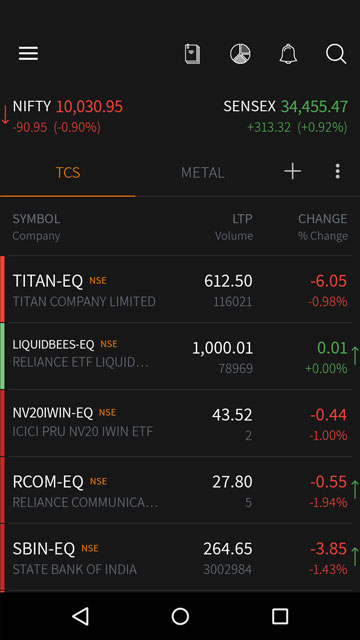The width and height of the screenshot is (360, 640).
Task: Open the order book icon
Action: click(x=192, y=54)
